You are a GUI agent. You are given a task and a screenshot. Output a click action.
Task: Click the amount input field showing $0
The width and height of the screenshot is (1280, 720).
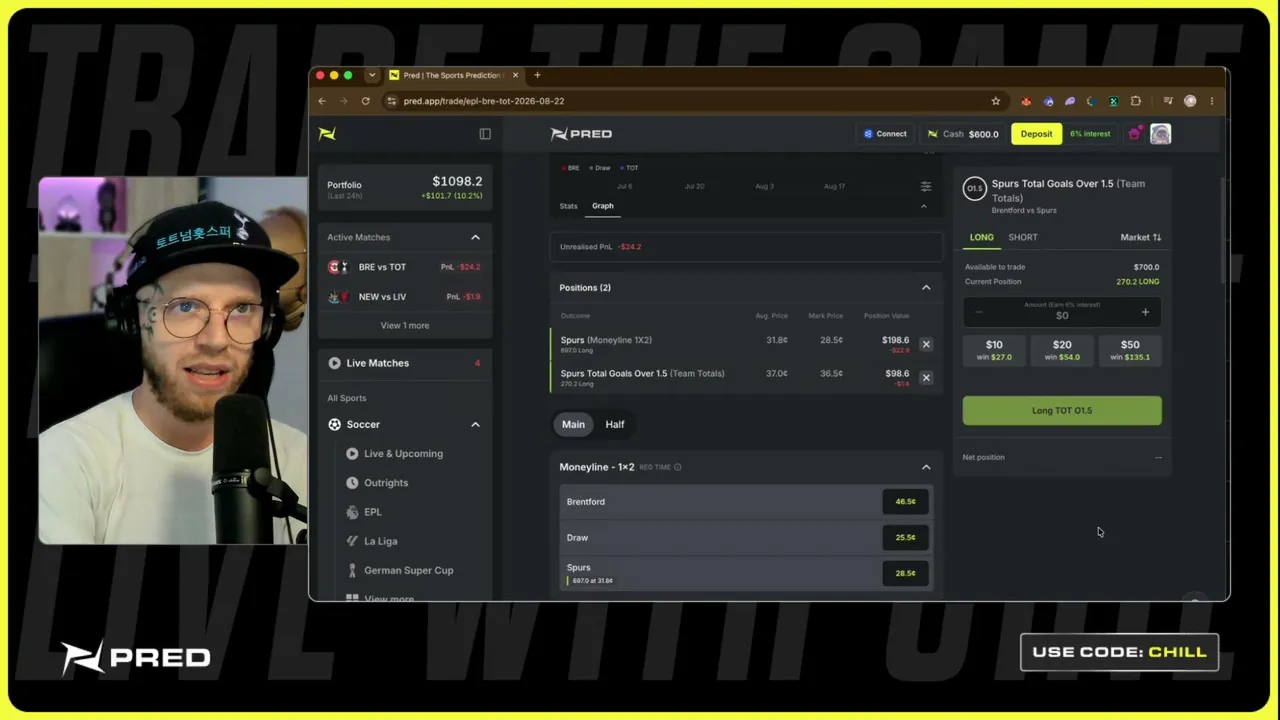(x=1062, y=313)
